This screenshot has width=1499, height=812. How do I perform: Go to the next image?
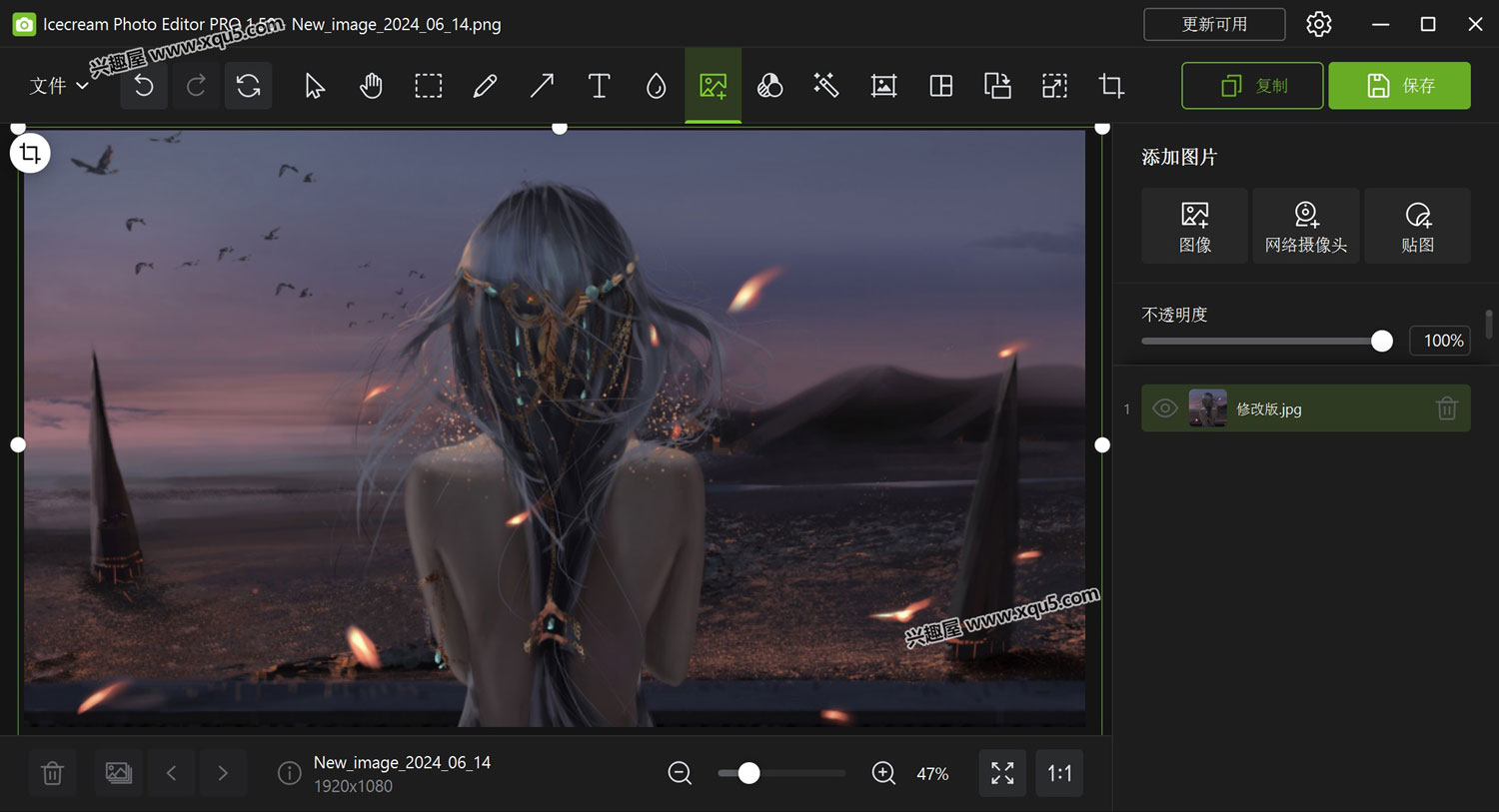point(223,773)
